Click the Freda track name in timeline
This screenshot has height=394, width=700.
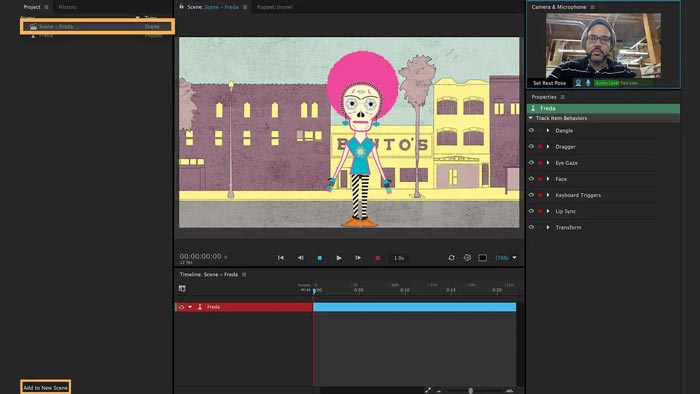coord(213,307)
